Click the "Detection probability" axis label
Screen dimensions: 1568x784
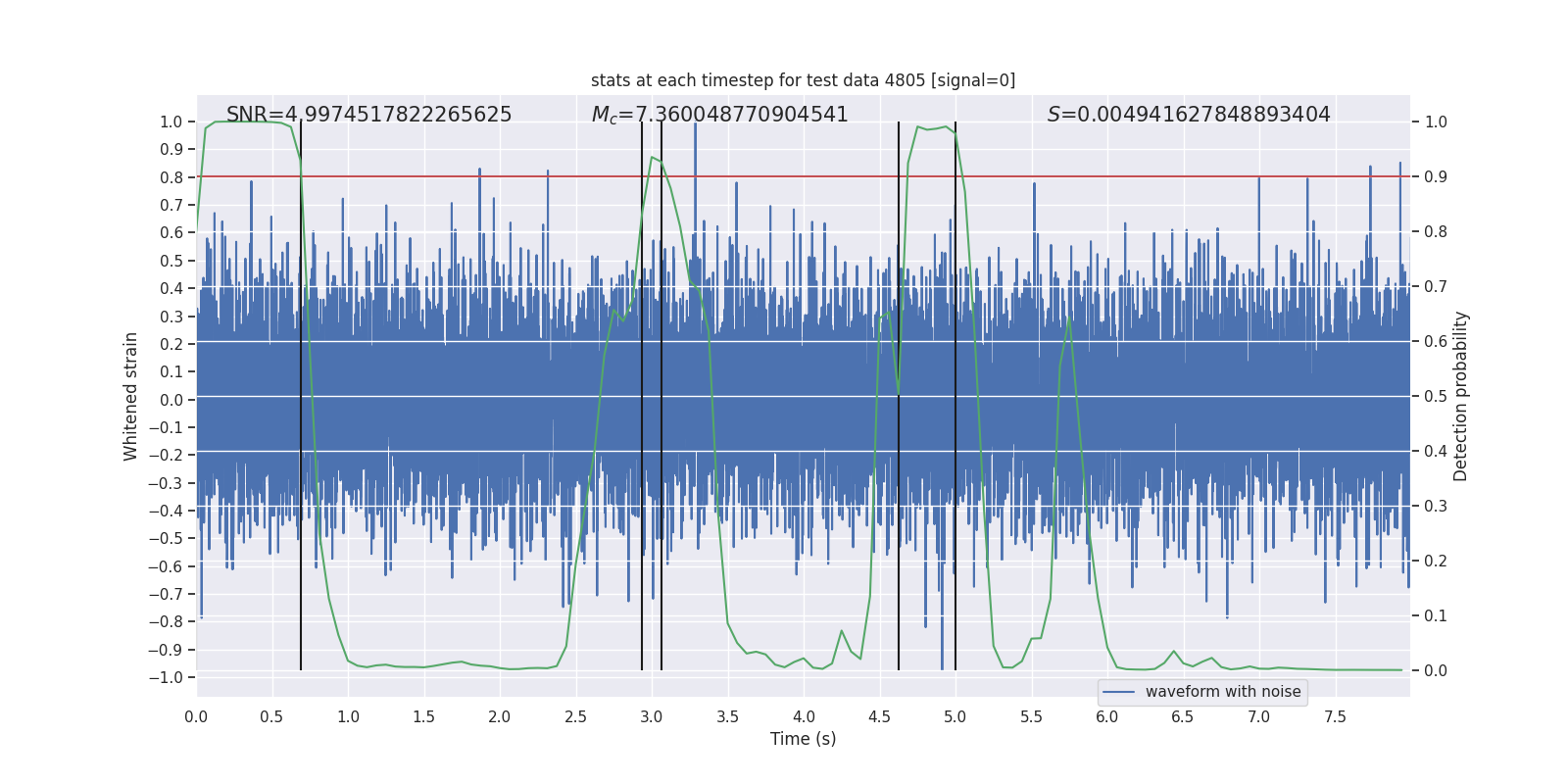(x=1461, y=396)
